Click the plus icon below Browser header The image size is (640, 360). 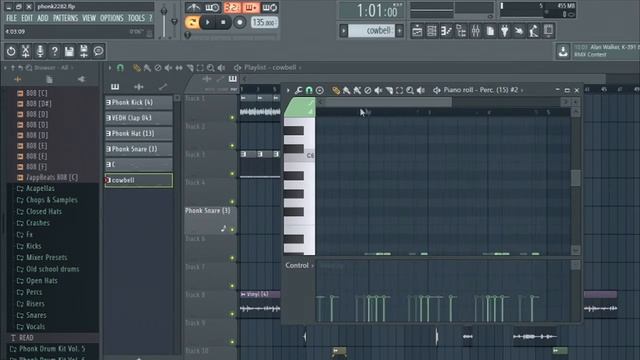[x=18, y=79]
